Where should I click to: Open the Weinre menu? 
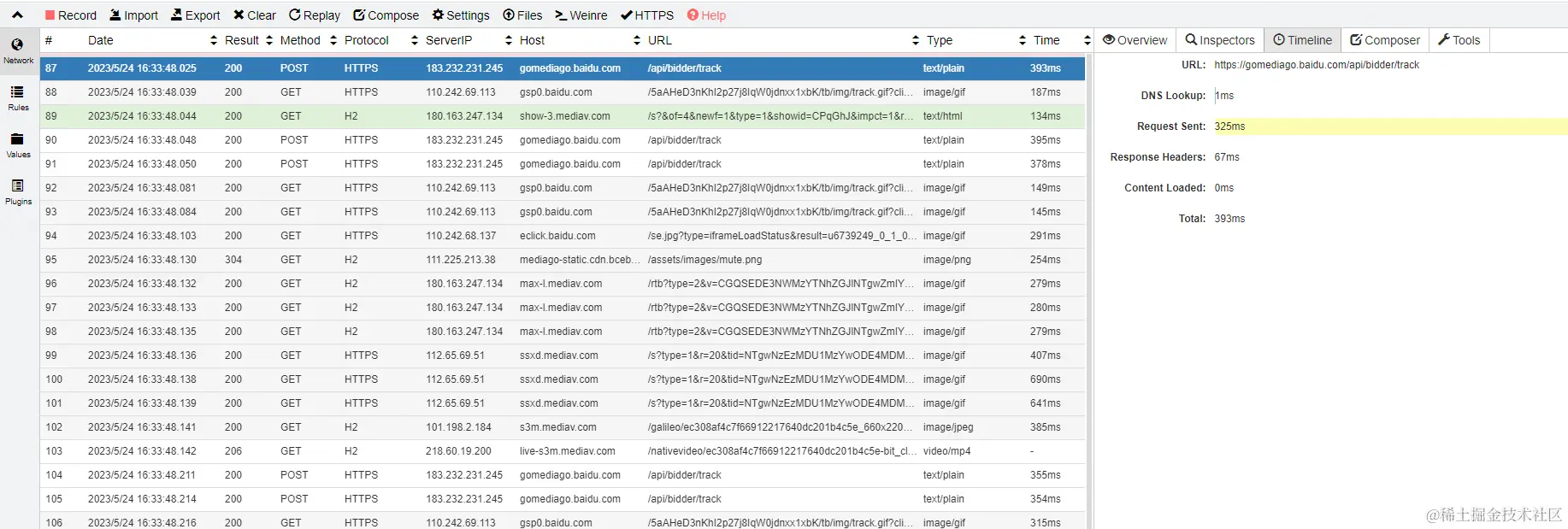[581, 15]
